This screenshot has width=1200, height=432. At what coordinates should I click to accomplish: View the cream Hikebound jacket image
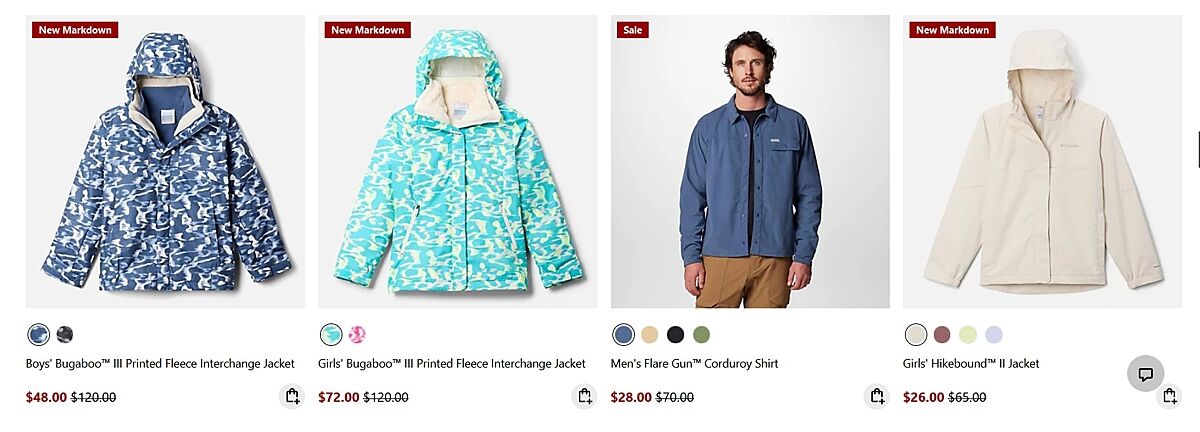pyautogui.click(x=1042, y=161)
